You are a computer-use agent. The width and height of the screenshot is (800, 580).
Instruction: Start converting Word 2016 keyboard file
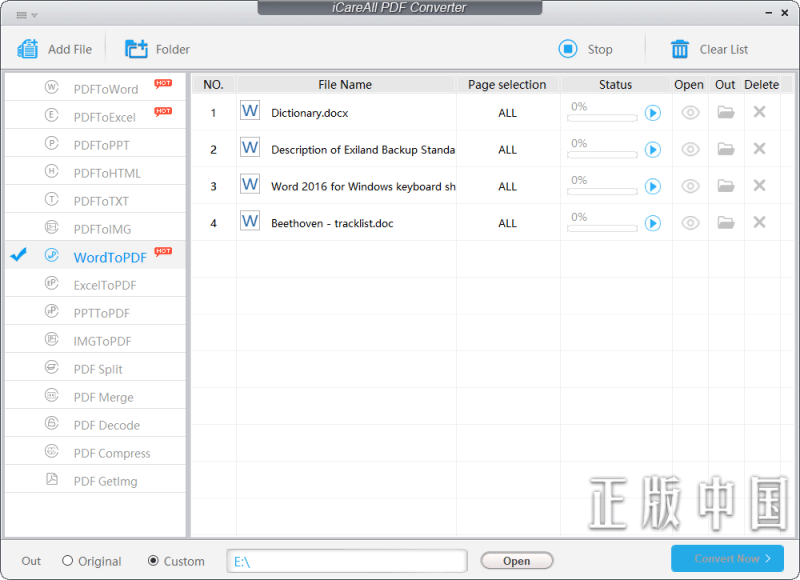click(653, 186)
